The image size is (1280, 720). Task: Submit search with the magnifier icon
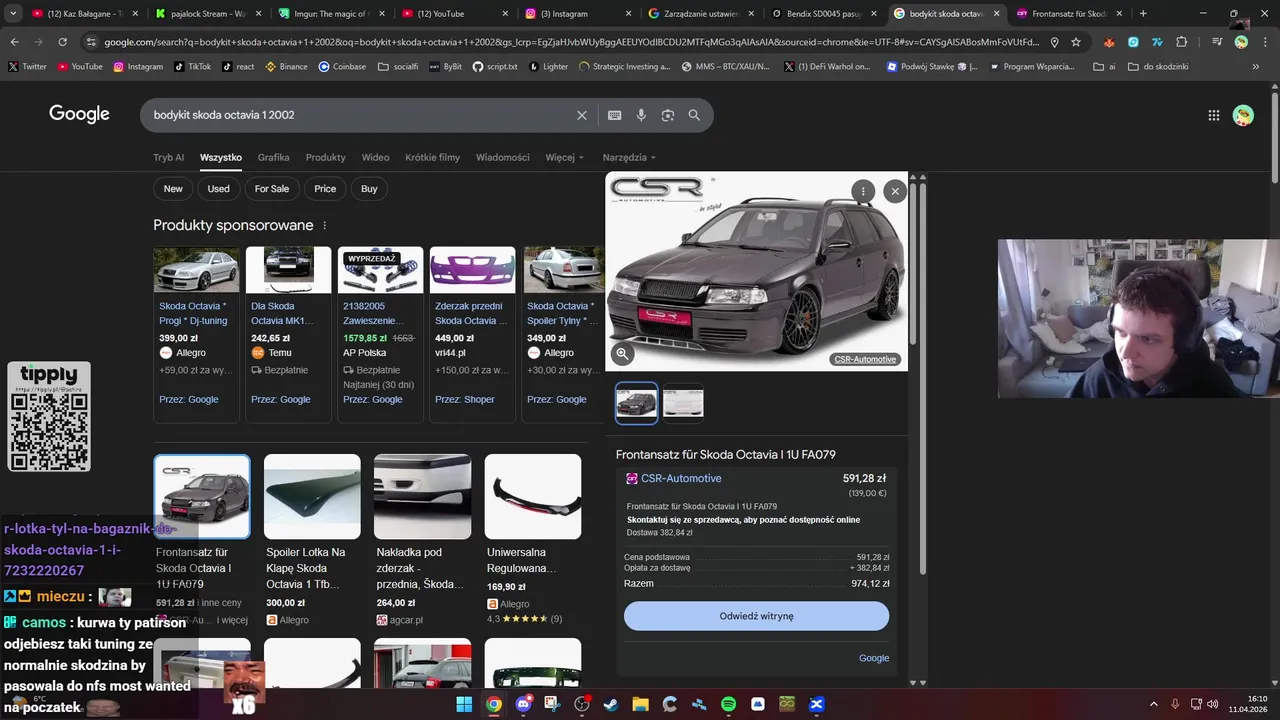click(x=694, y=115)
